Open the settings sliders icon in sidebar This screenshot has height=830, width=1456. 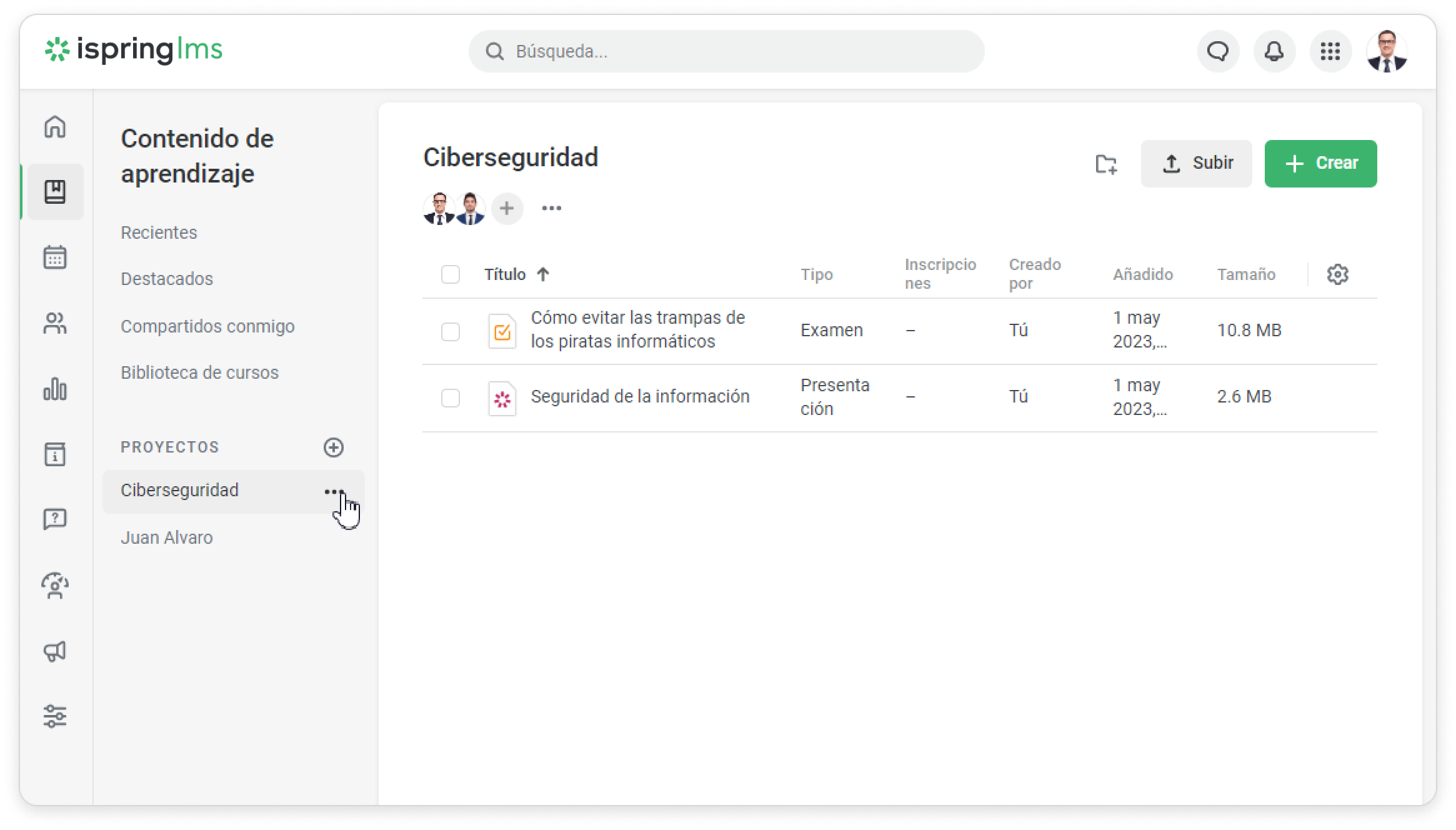point(55,716)
